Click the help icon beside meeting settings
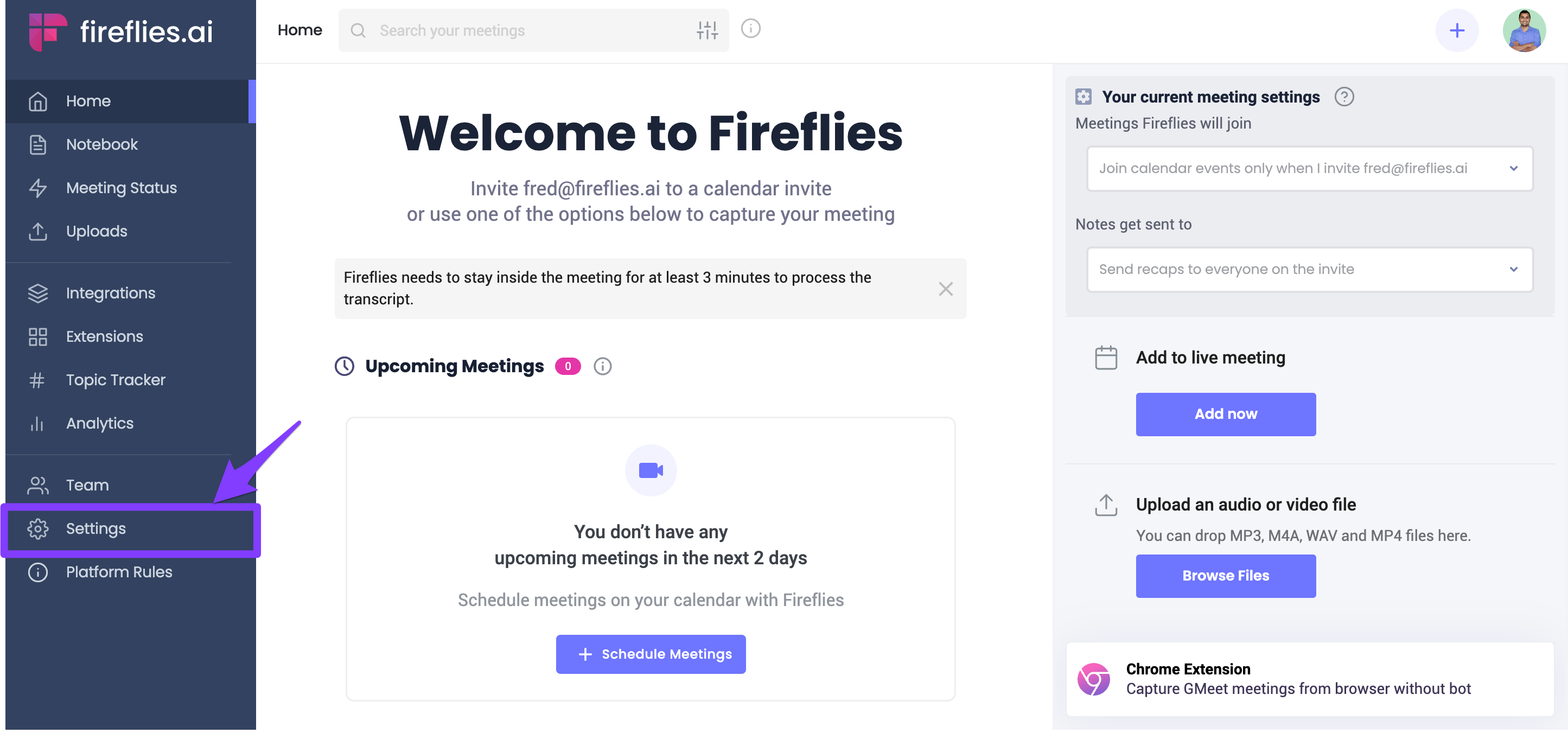This screenshot has height=752, width=1568. 1344,97
